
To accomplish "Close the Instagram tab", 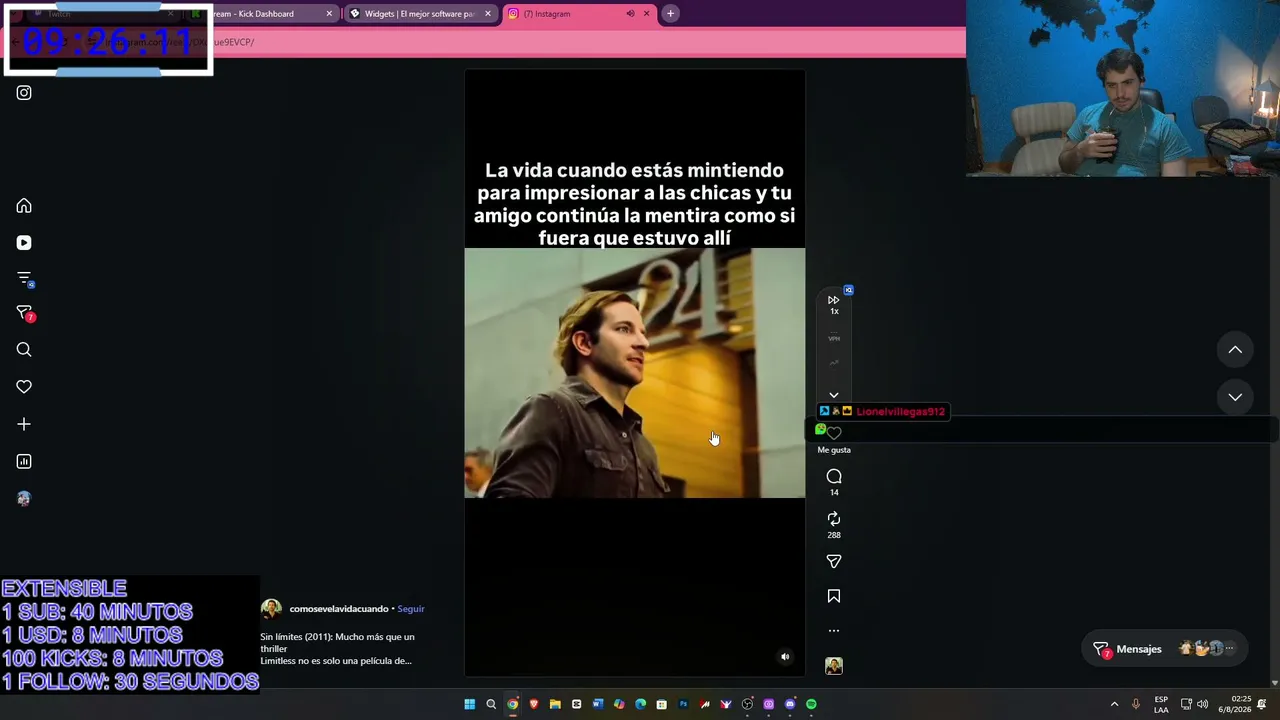I will point(646,14).
